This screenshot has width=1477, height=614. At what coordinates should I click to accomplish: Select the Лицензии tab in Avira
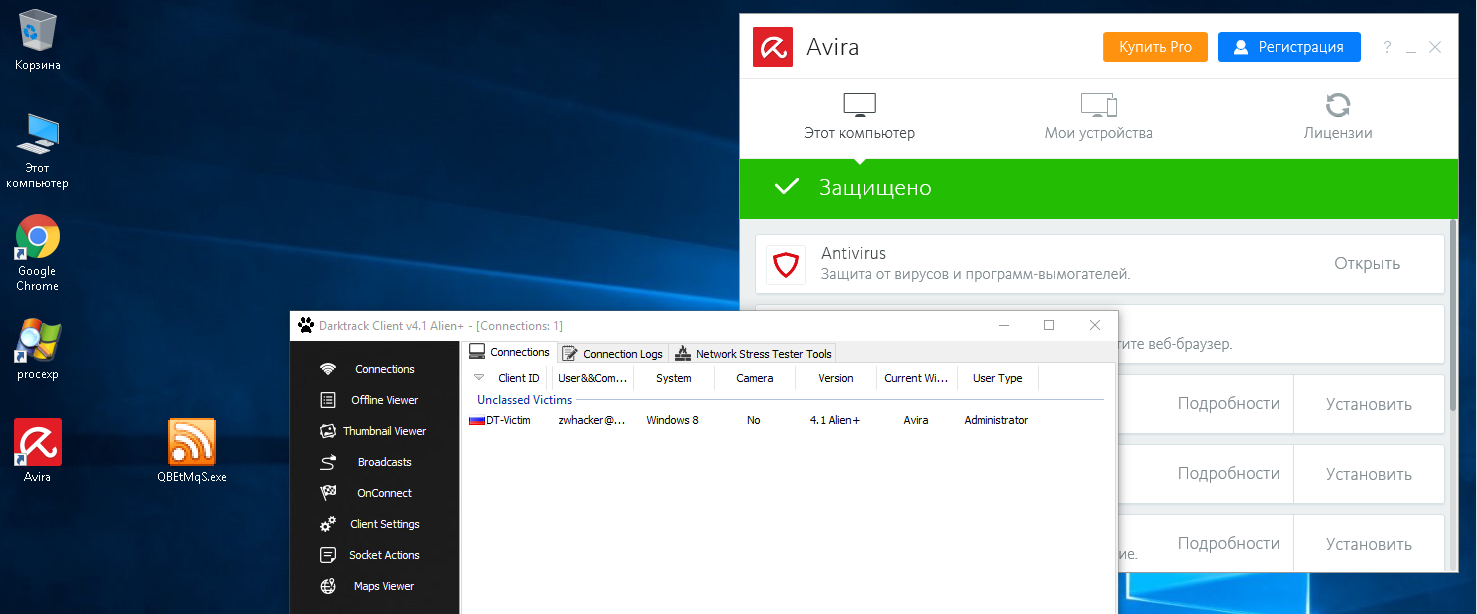coord(1337,117)
